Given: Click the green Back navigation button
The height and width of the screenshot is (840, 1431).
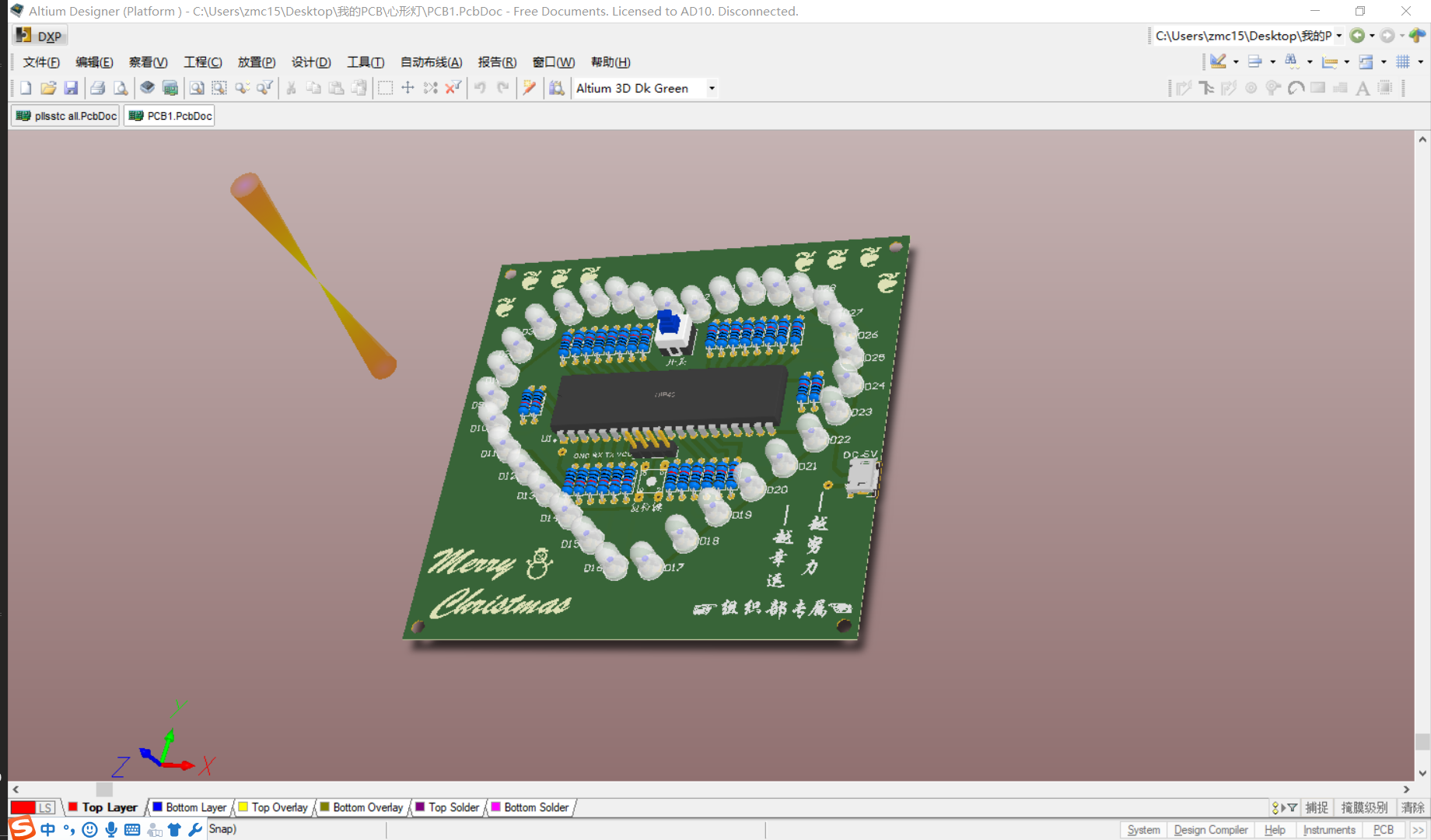Looking at the screenshot, I should 1357,36.
